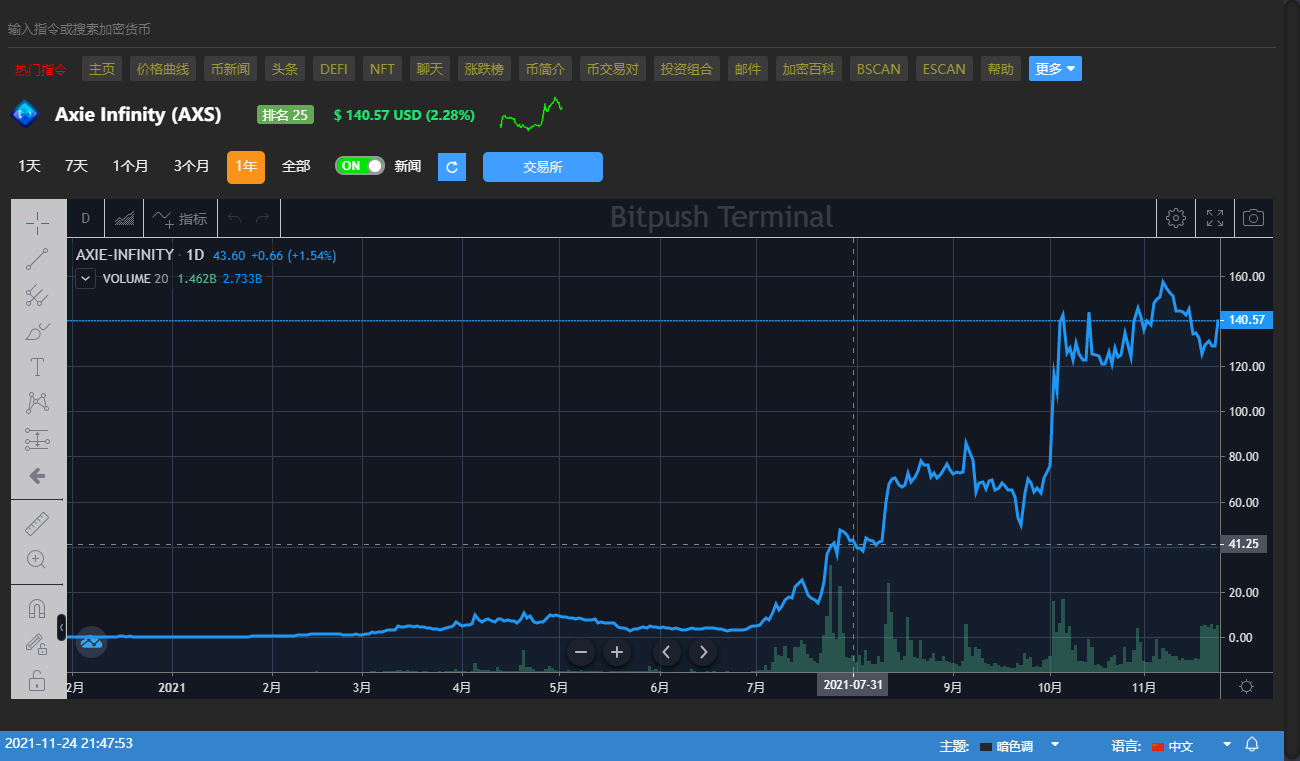The image size is (1300, 761).
Task: Toggle stay in drawing mode pencil-lock icon
Action: click(x=37, y=644)
